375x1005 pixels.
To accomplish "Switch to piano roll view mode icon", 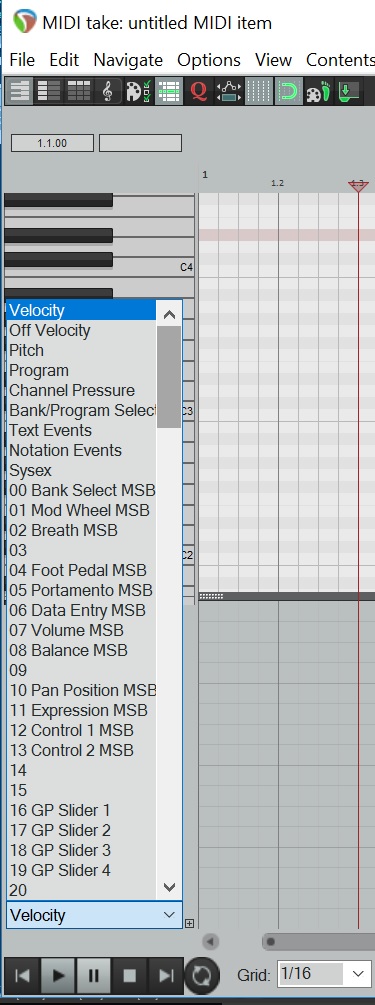I will (x=20, y=92).
